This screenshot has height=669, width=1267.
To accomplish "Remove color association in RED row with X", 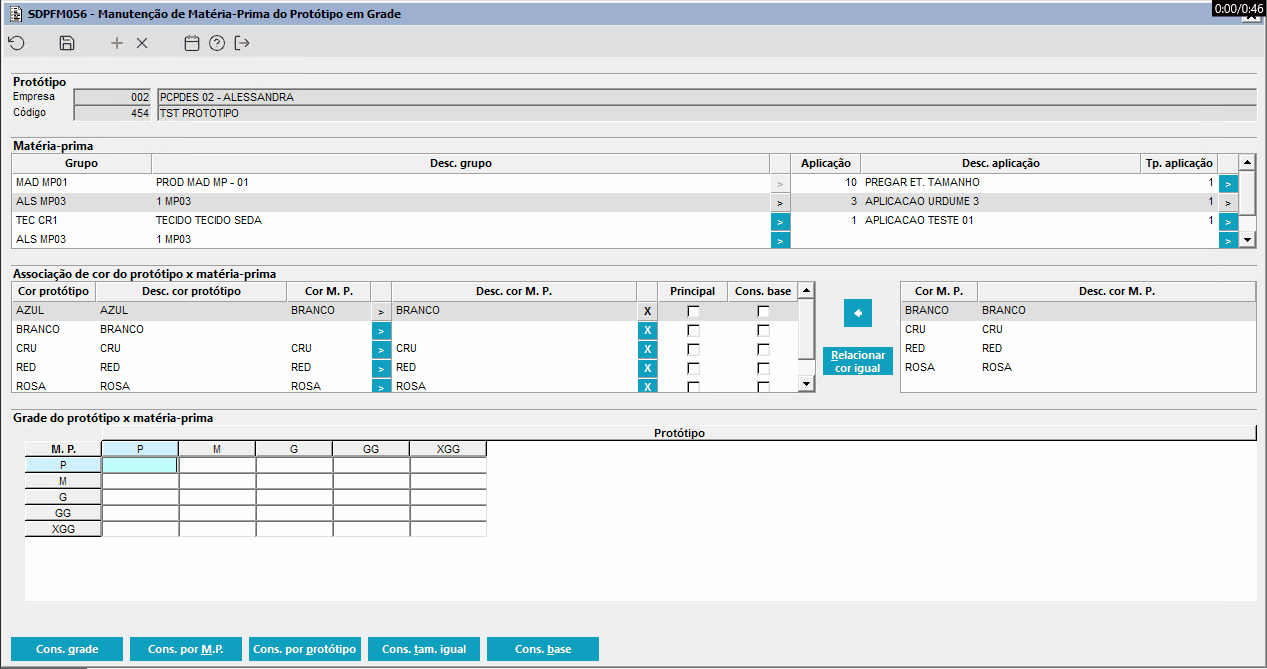I will coord(647,369).
